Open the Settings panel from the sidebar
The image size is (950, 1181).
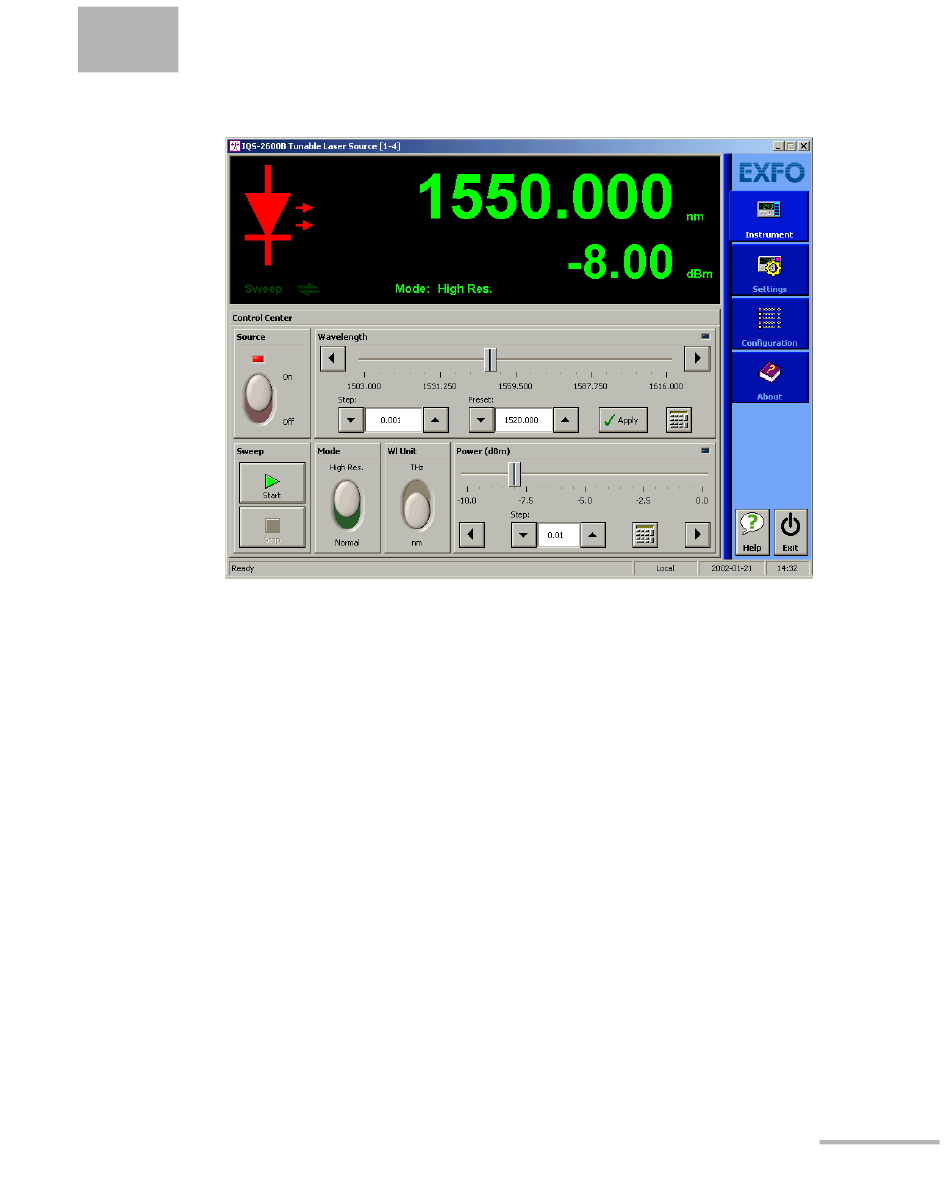point(768,270)
